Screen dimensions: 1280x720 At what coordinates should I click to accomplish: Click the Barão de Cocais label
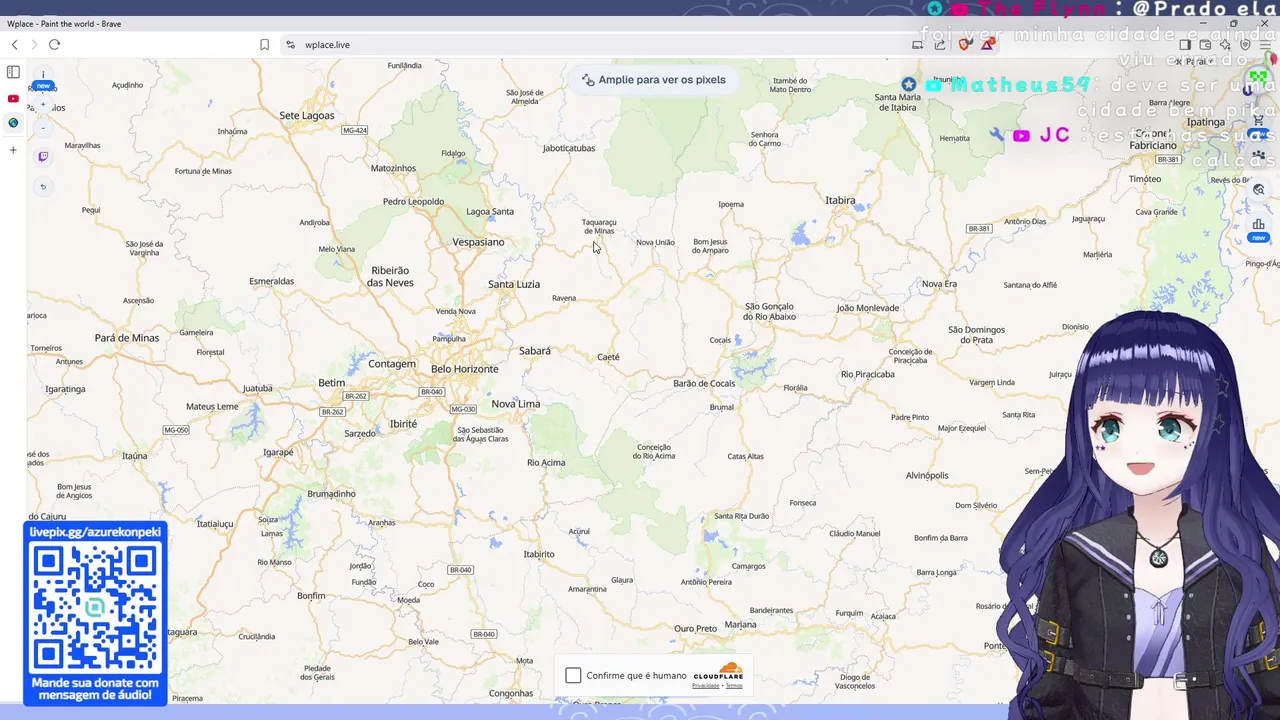pos(704,384)
